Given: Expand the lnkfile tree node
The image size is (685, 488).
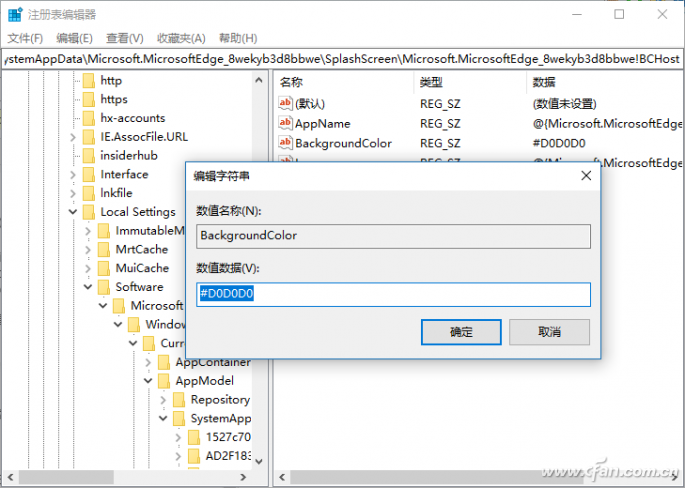Looking at the screenshot, I should click(x=73, y=194).
